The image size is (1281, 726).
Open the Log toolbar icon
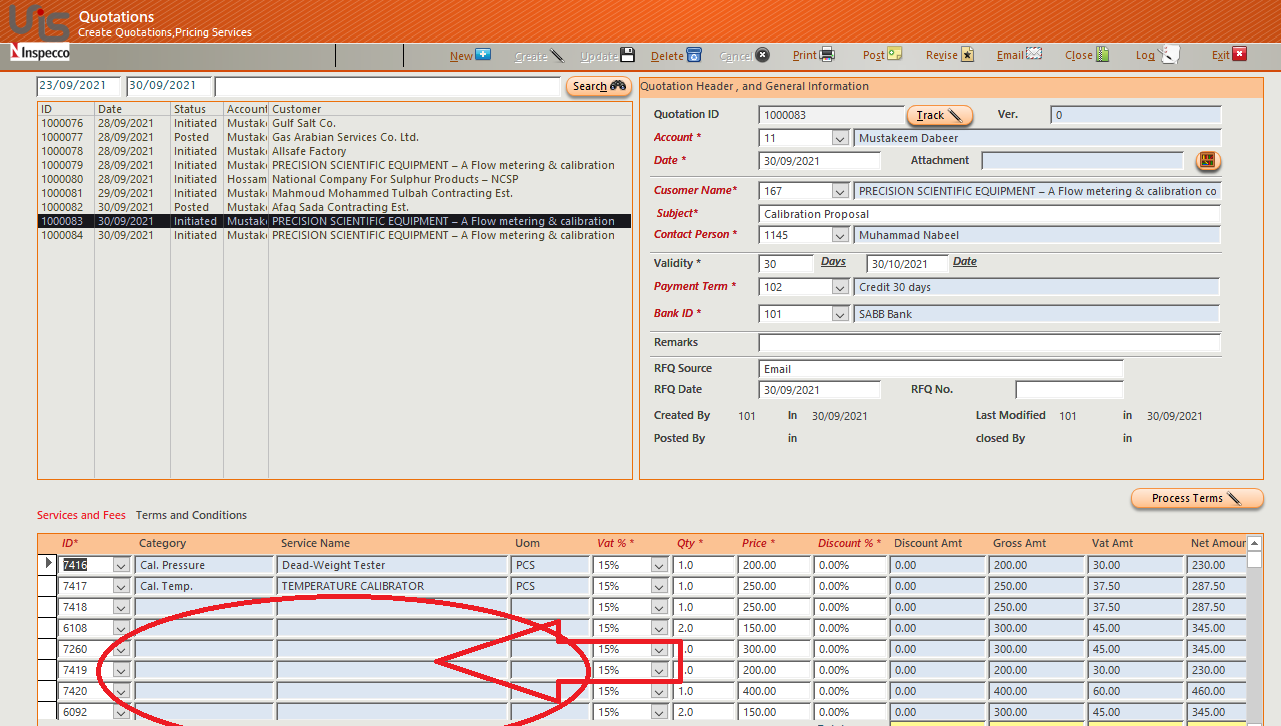tap(1168, 55)
